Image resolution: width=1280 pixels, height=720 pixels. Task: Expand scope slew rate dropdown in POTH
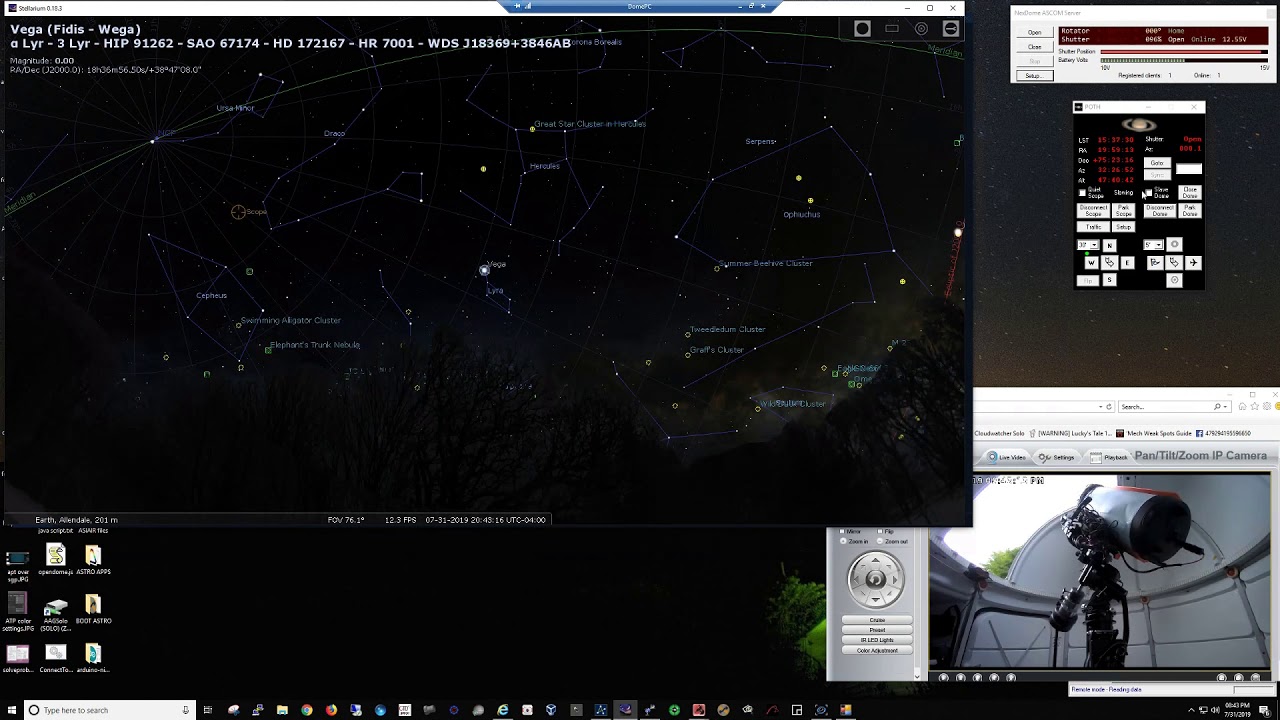[x=1095, y=245]
